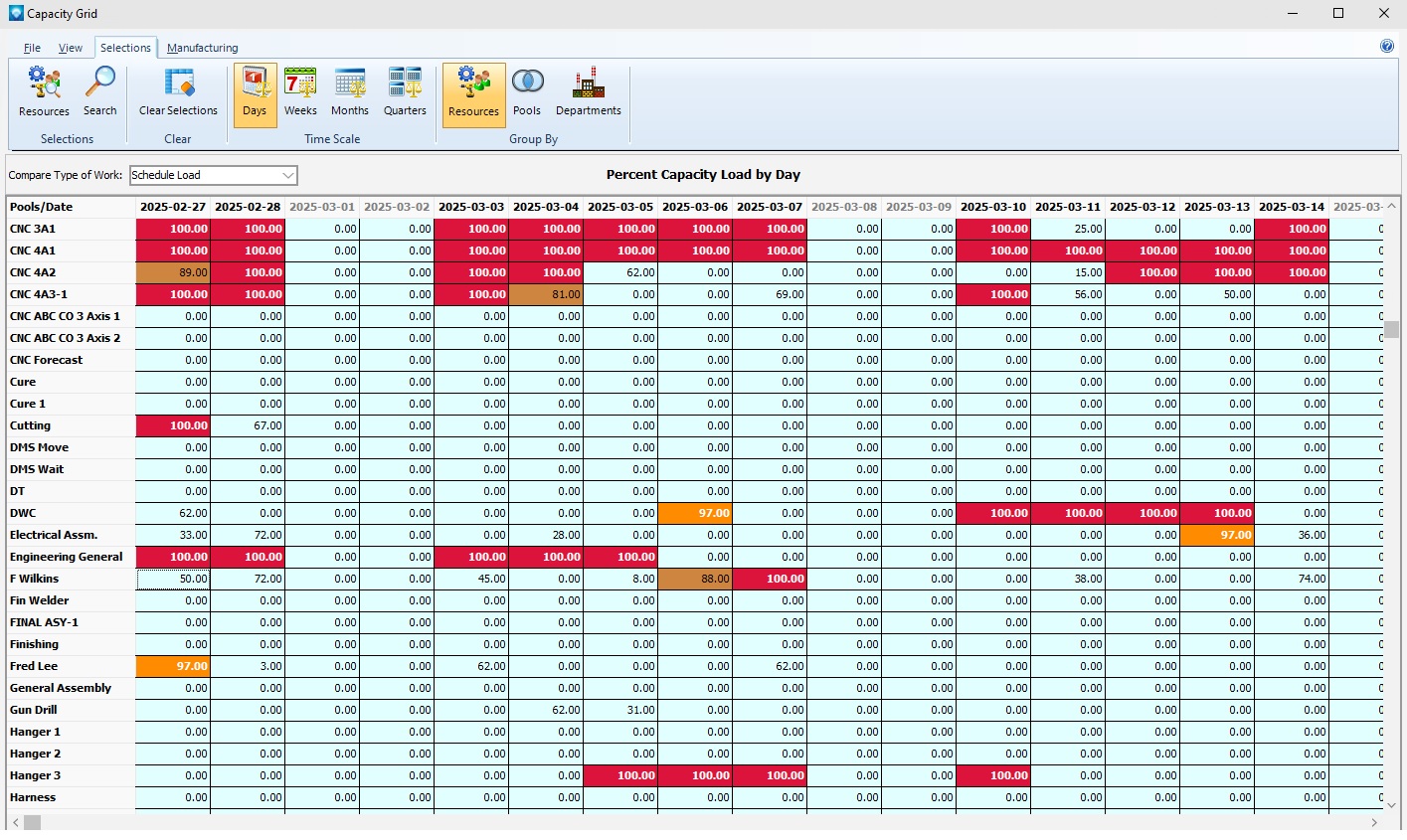Click F Wilkins 74.00 cell on 2025-03-14
Viewport: 1407px width, 840px height.
(x=1292, y=579)
